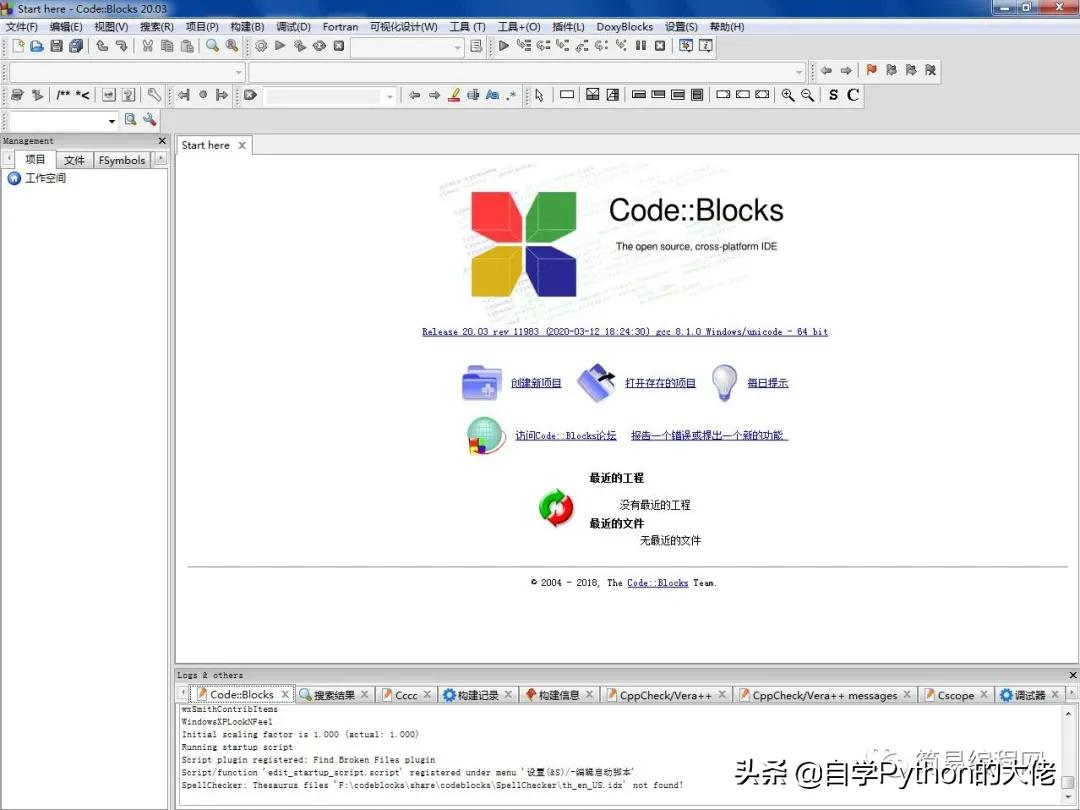Click the Copy icon in main toolbar

click(x=167, y=45)
